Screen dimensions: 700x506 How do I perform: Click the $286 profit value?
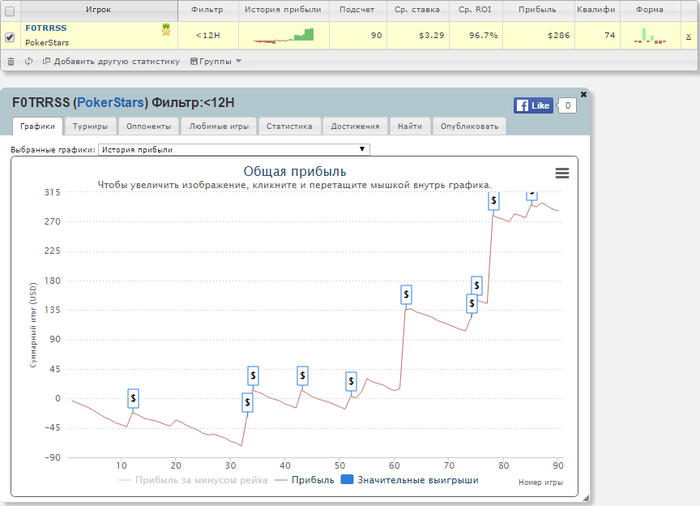point(559,35)
